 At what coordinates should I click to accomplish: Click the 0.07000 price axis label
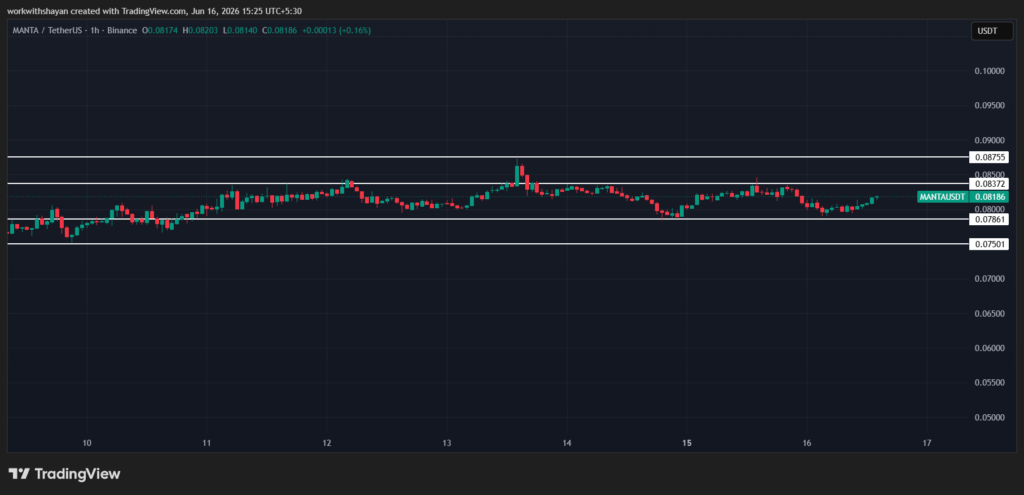[x=989, y=279]
